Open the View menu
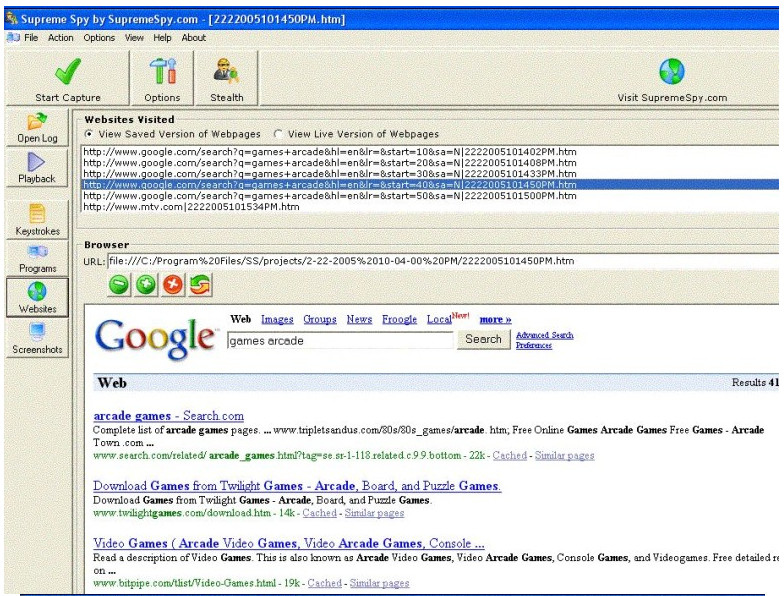This screenshot has width=784, height=596. 134,38
